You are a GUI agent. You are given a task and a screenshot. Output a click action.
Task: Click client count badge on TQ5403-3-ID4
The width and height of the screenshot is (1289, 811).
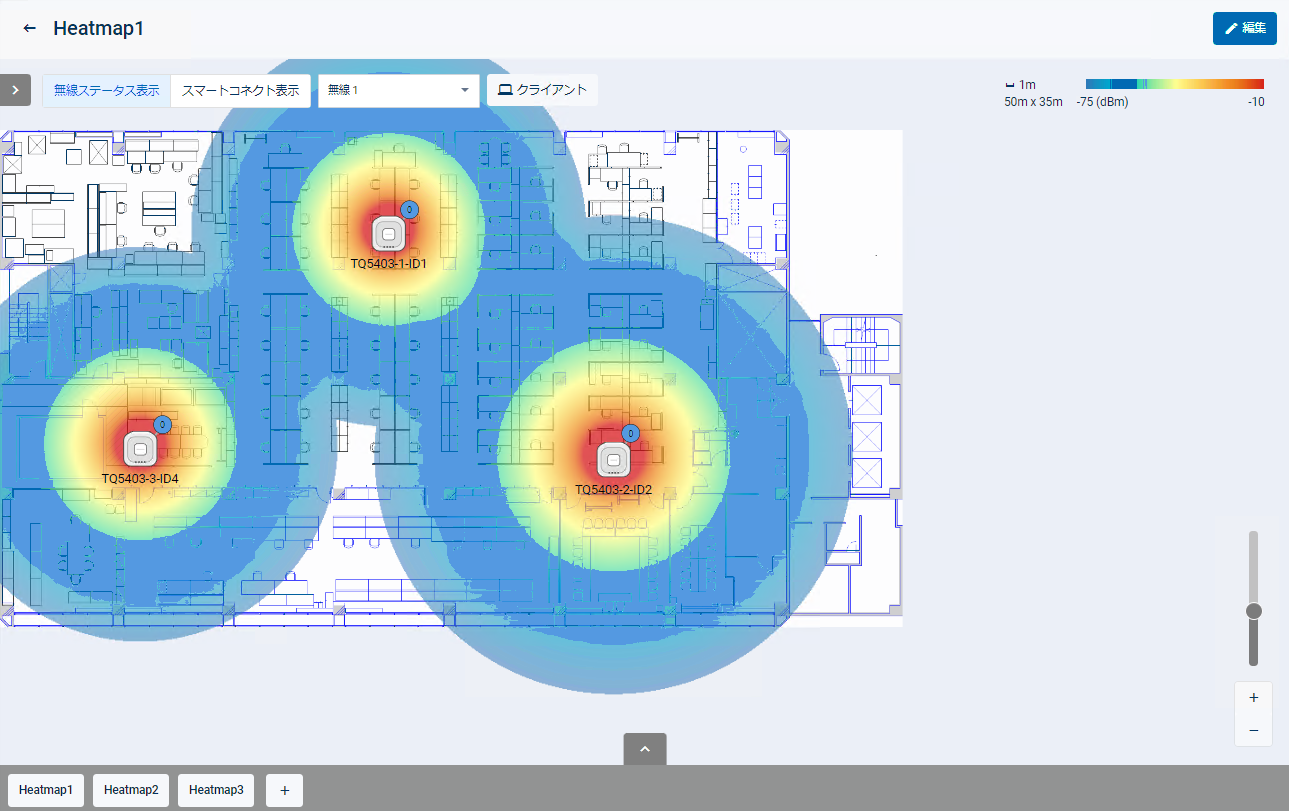(163, 424)
